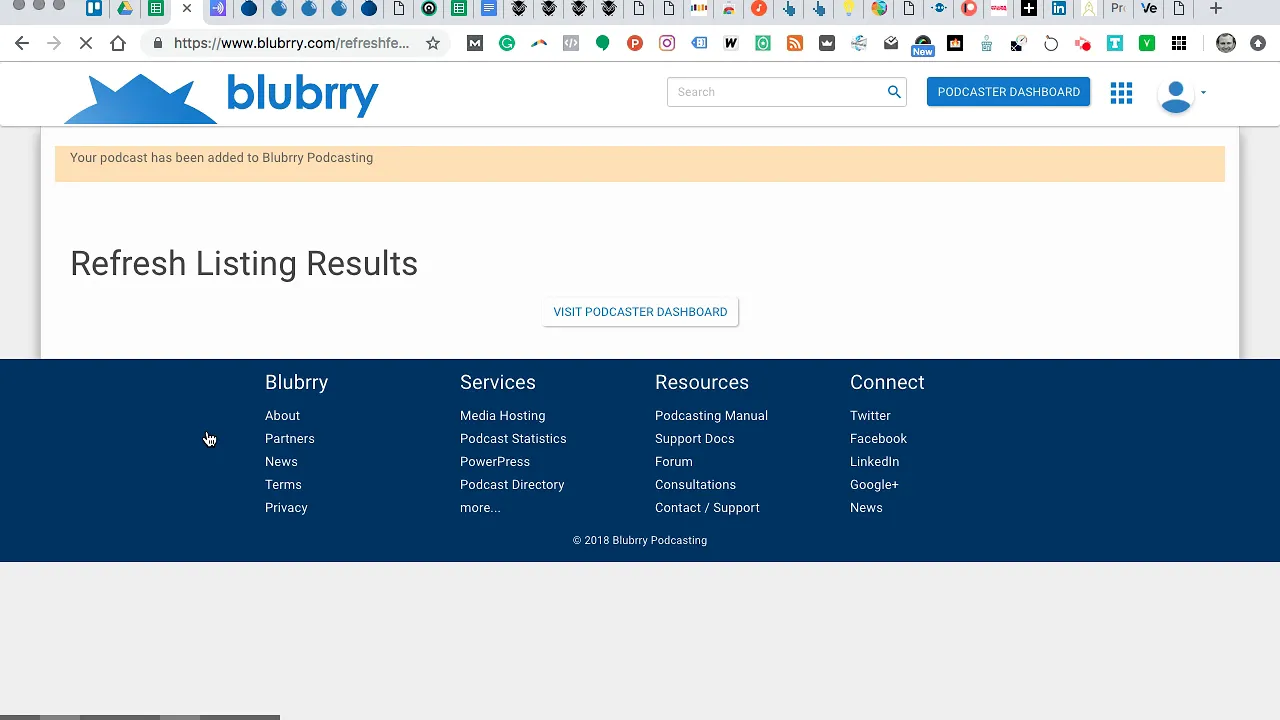Open News under the Connect column

(866, 508)
